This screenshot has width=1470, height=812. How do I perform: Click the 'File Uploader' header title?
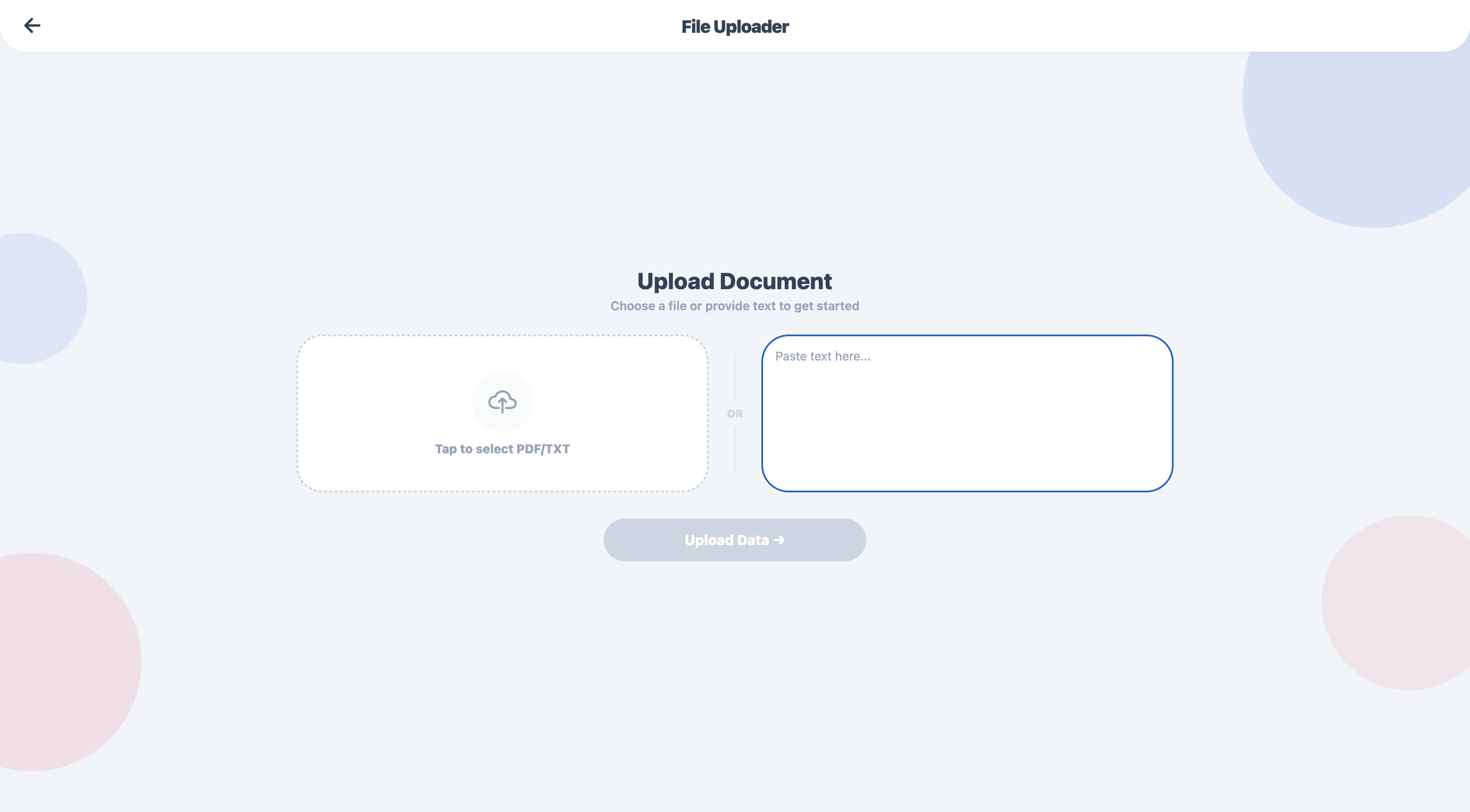point(735,26)
